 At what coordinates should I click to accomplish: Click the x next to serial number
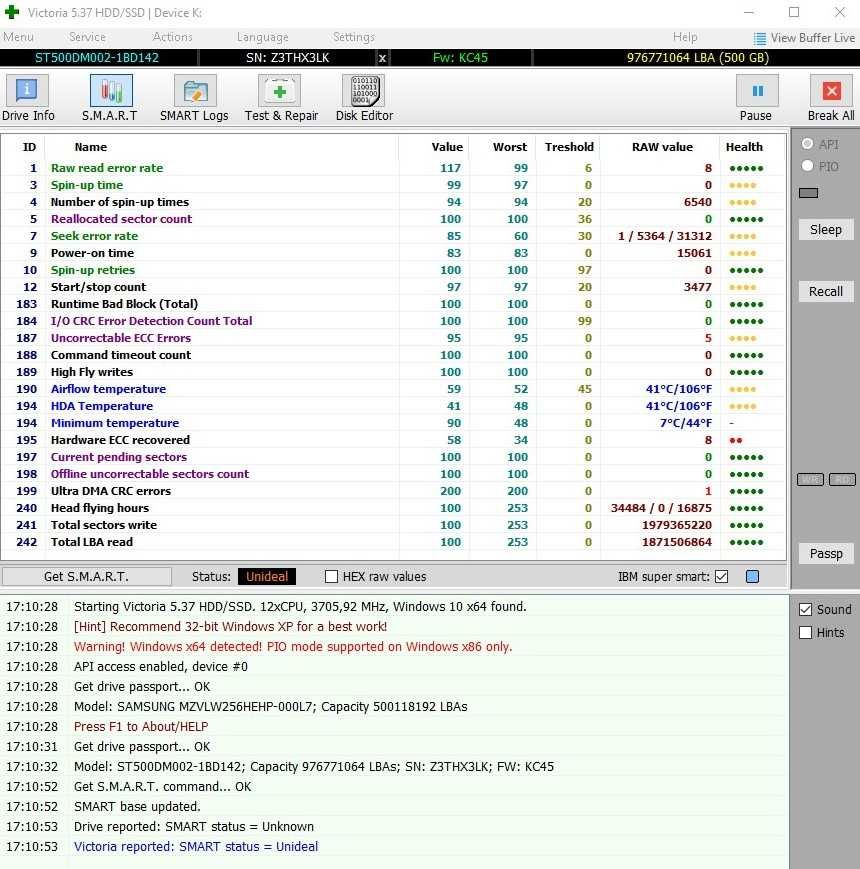coord(382,58)
